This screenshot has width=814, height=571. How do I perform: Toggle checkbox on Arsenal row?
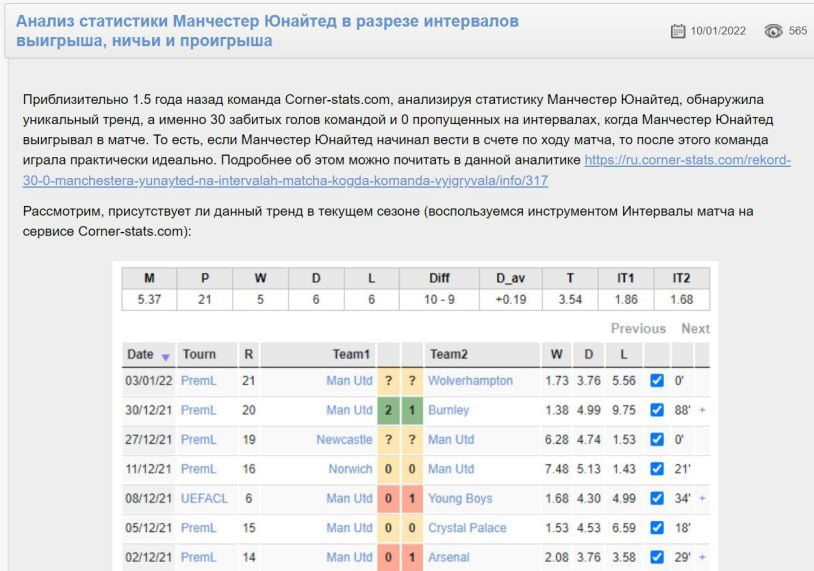point(657,557)
